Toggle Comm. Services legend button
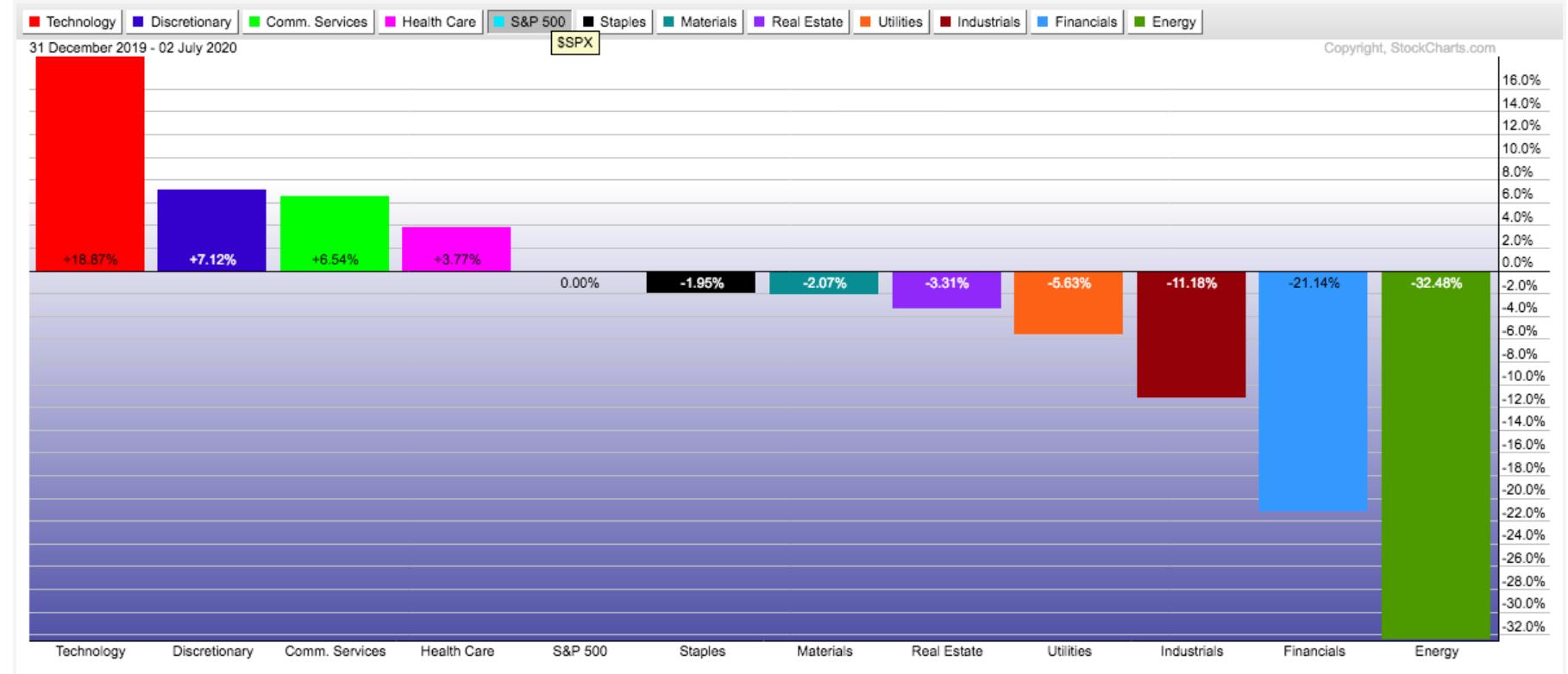This screenshot has width=1568, height=674. click(x=308, y=22)
